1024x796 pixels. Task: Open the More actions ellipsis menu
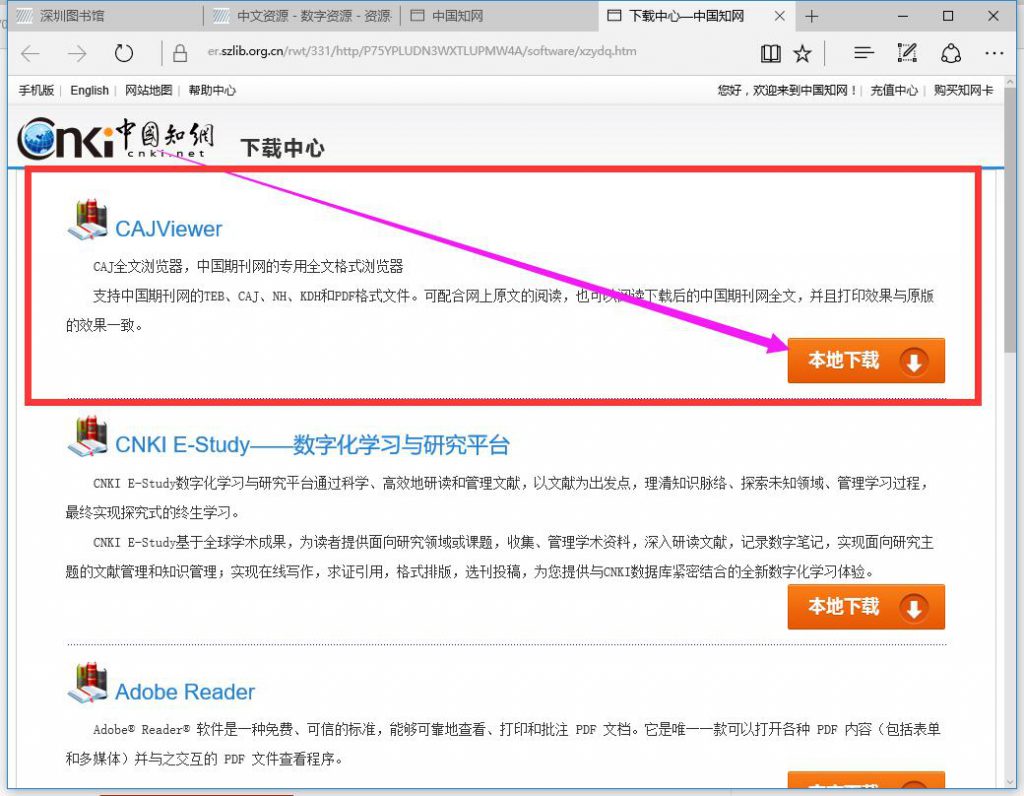[x=993, y=53]
